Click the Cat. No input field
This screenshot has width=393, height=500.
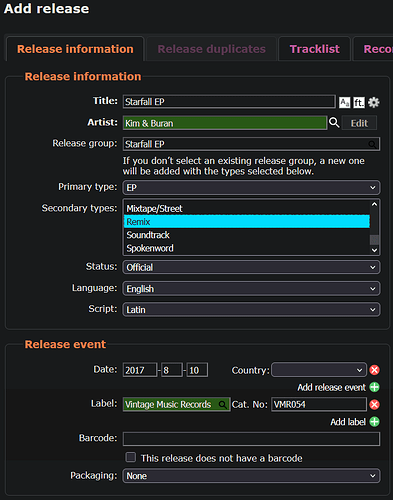(319, 405)
